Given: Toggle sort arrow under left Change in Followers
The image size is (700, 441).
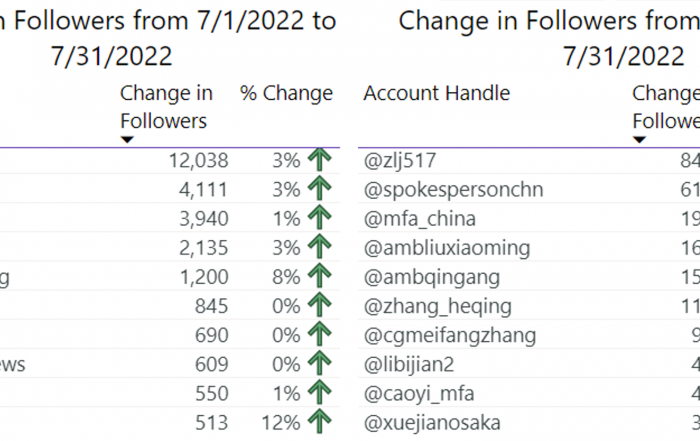Looking at the screenshot, I should pyautogui.click(x=127, y=140).
